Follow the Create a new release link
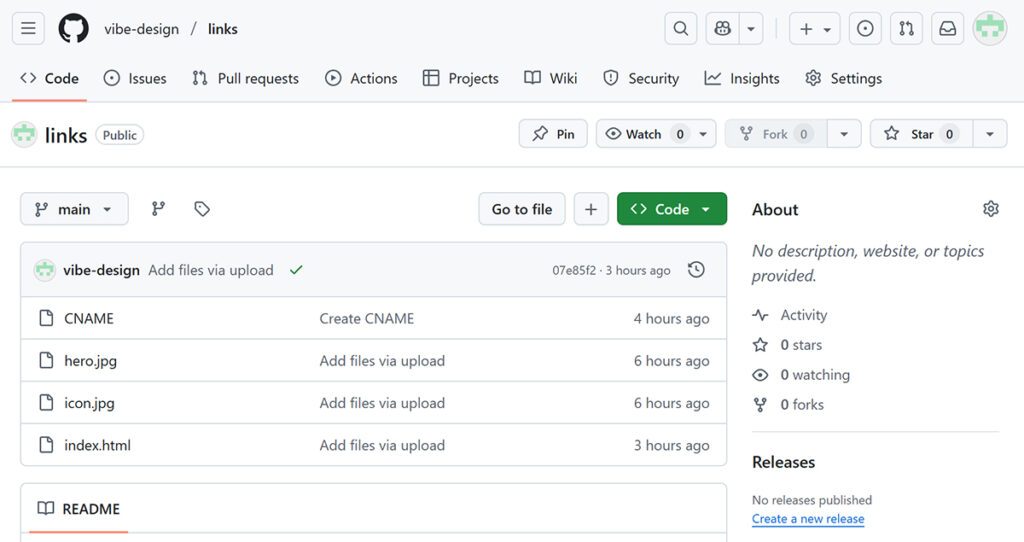Viewport: 1024px width, 542px height. [807, 519]
